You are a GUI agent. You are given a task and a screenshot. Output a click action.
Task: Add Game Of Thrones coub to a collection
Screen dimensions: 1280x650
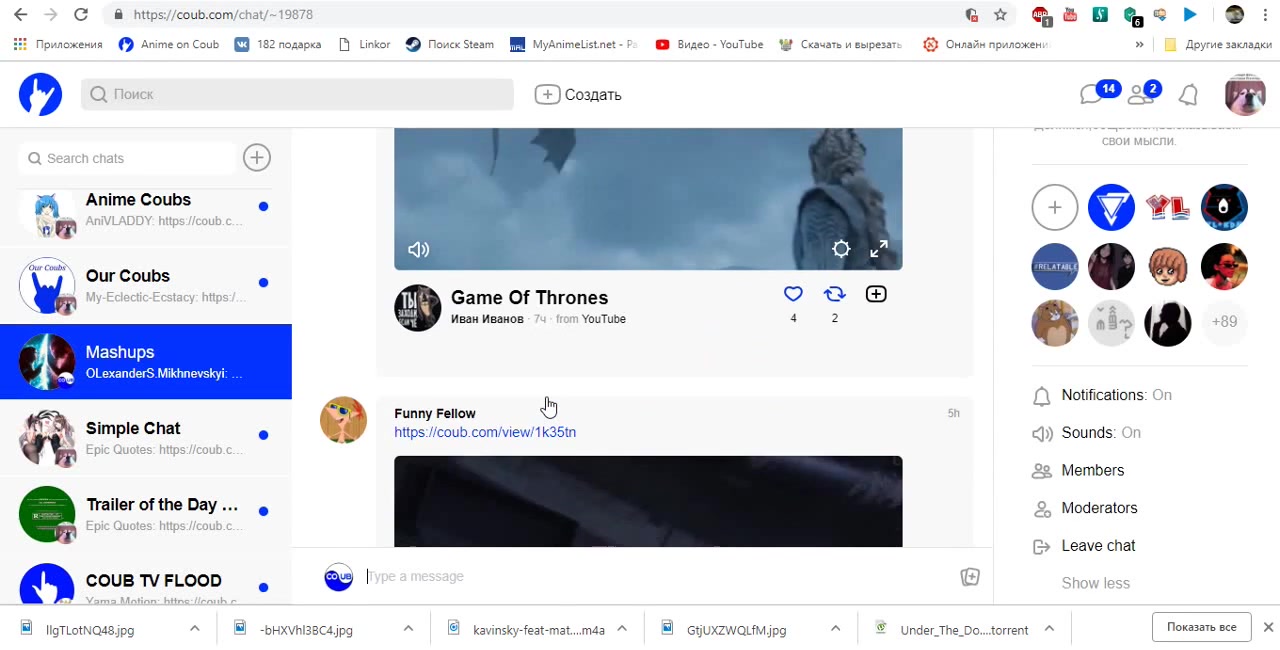876,294
